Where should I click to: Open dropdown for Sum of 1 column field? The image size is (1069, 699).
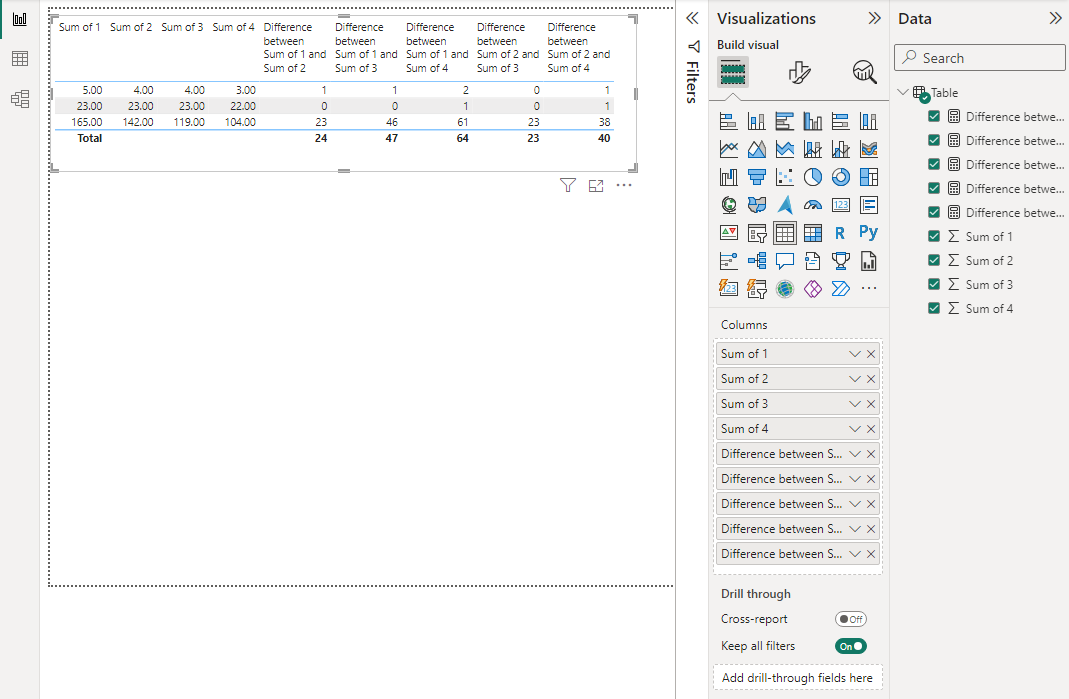(x=854, y=354)
